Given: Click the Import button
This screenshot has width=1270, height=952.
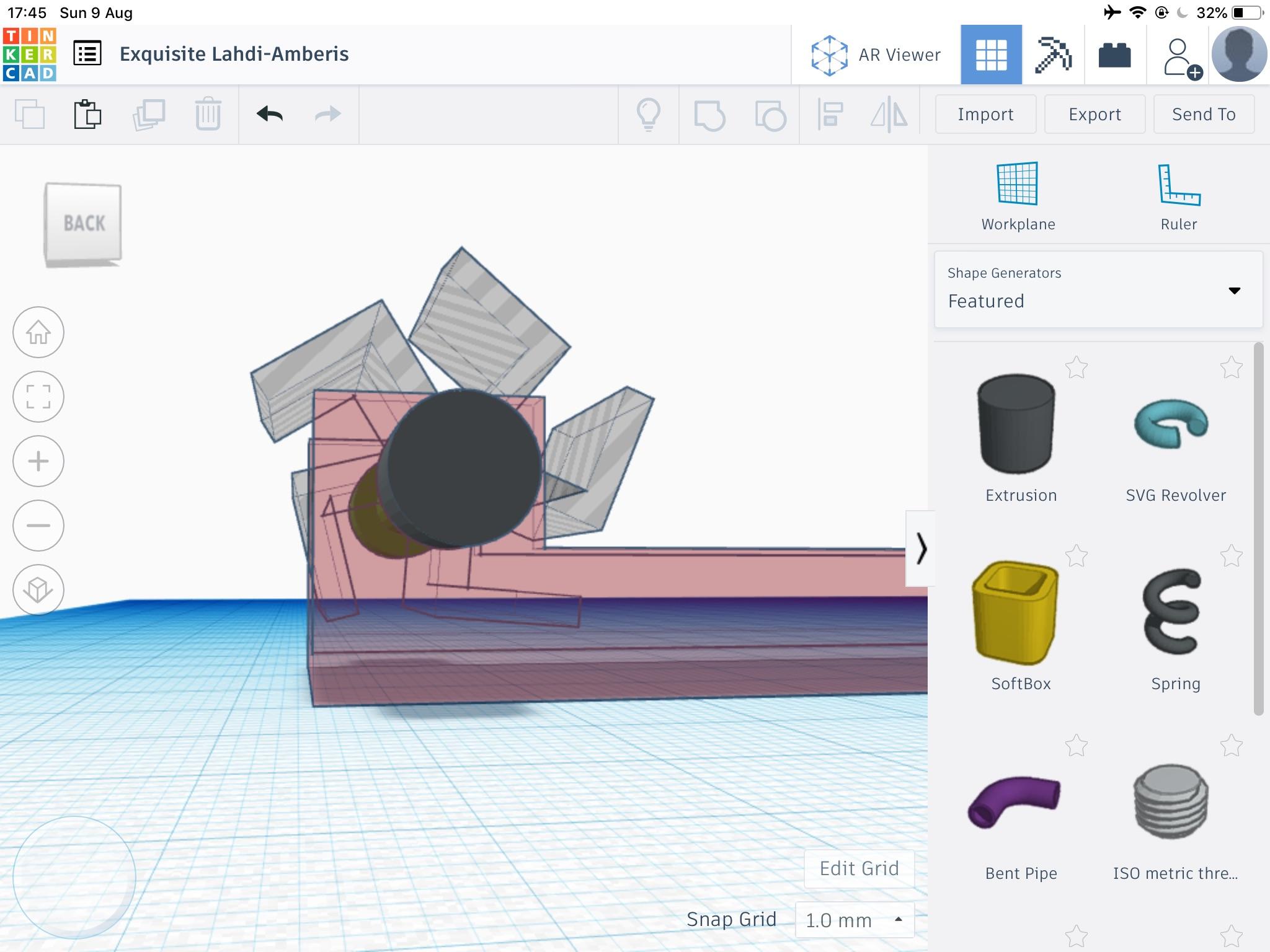Looking at the screenshot, I should 986,115.
